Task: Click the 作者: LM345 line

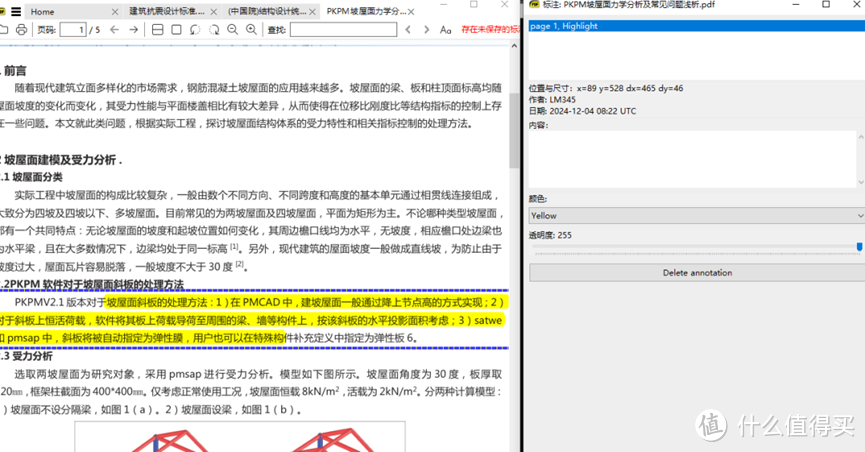Action: [552, 100]
